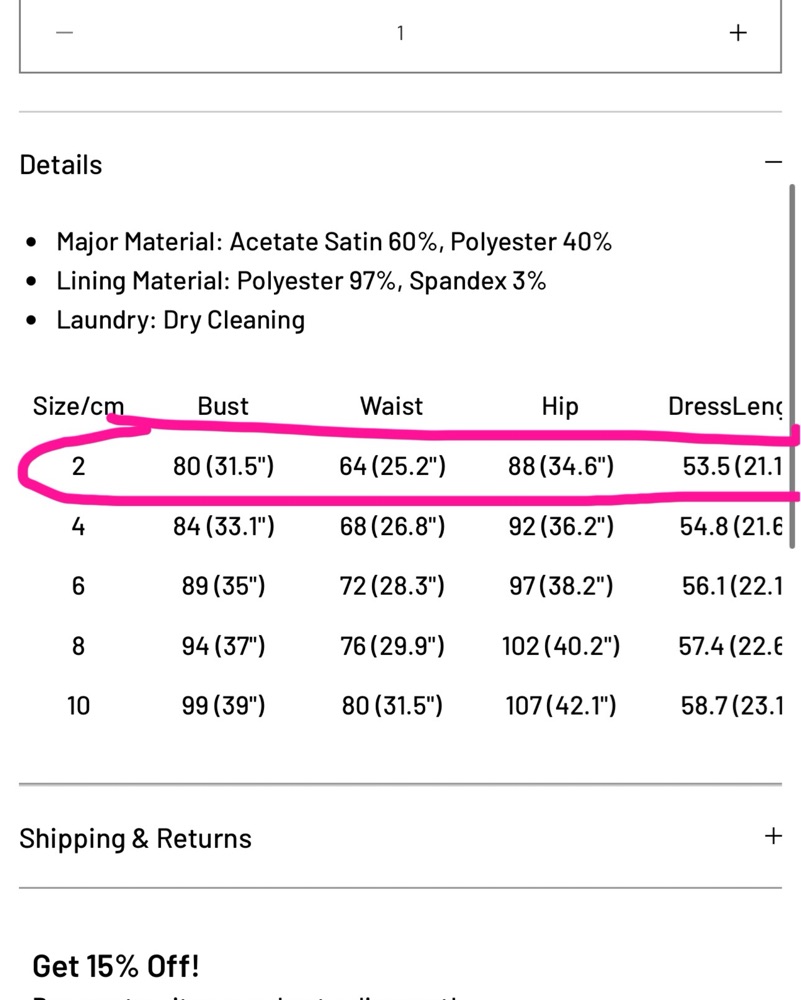
Task: Expand Shipping & Returns plus icon
Action: (773, 836)
